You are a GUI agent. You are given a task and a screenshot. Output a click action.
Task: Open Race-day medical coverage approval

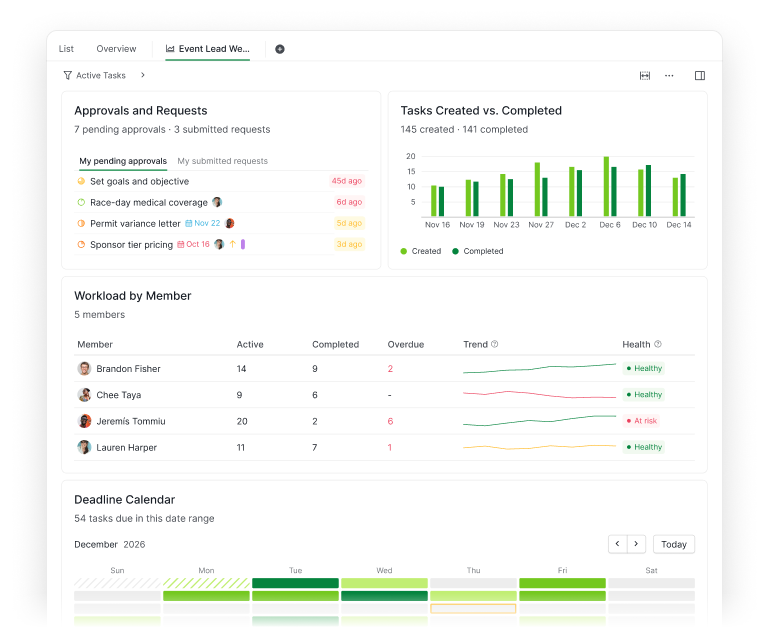coord(149,202)
